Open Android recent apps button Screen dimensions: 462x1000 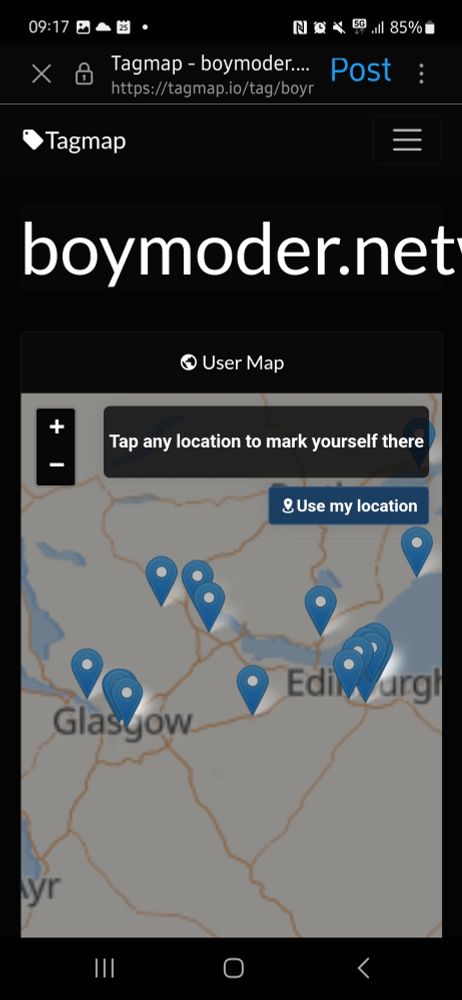105,968
